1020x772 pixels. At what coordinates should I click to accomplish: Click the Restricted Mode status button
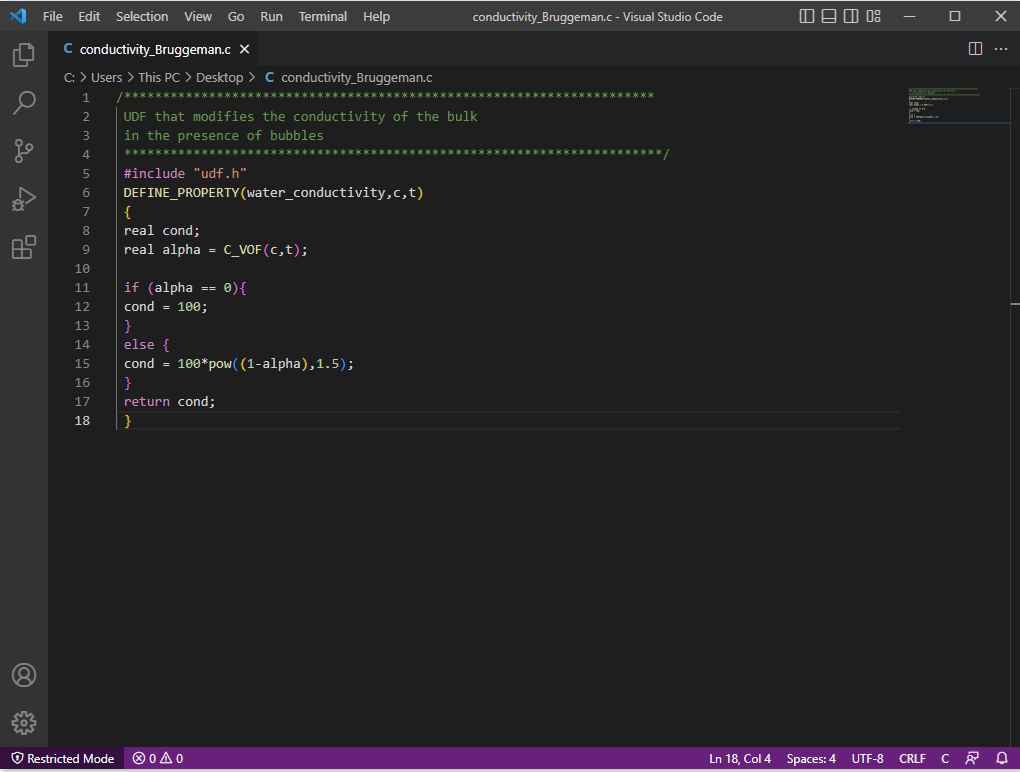click(x=62, y=759)
